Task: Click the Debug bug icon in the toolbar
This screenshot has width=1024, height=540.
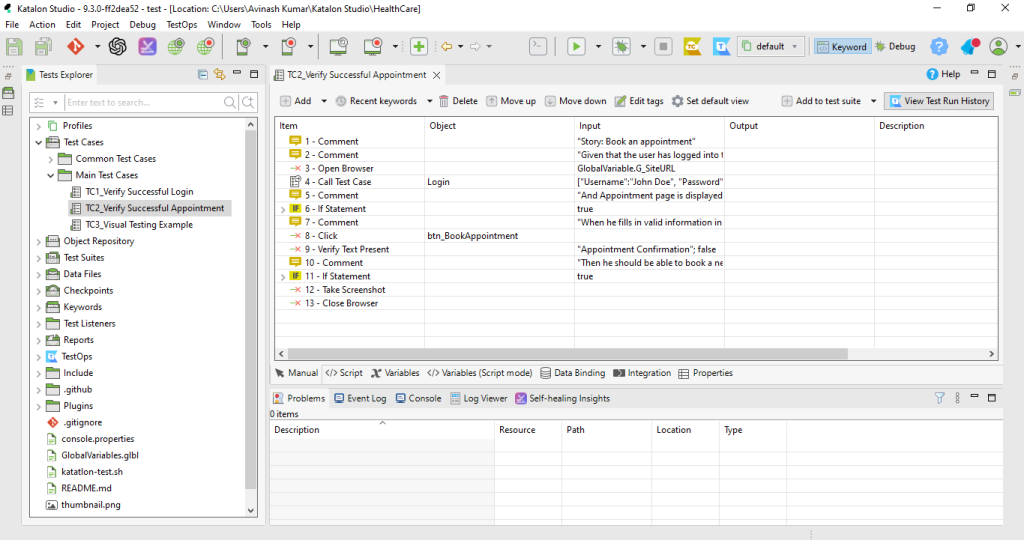Action: coord(621,46)
